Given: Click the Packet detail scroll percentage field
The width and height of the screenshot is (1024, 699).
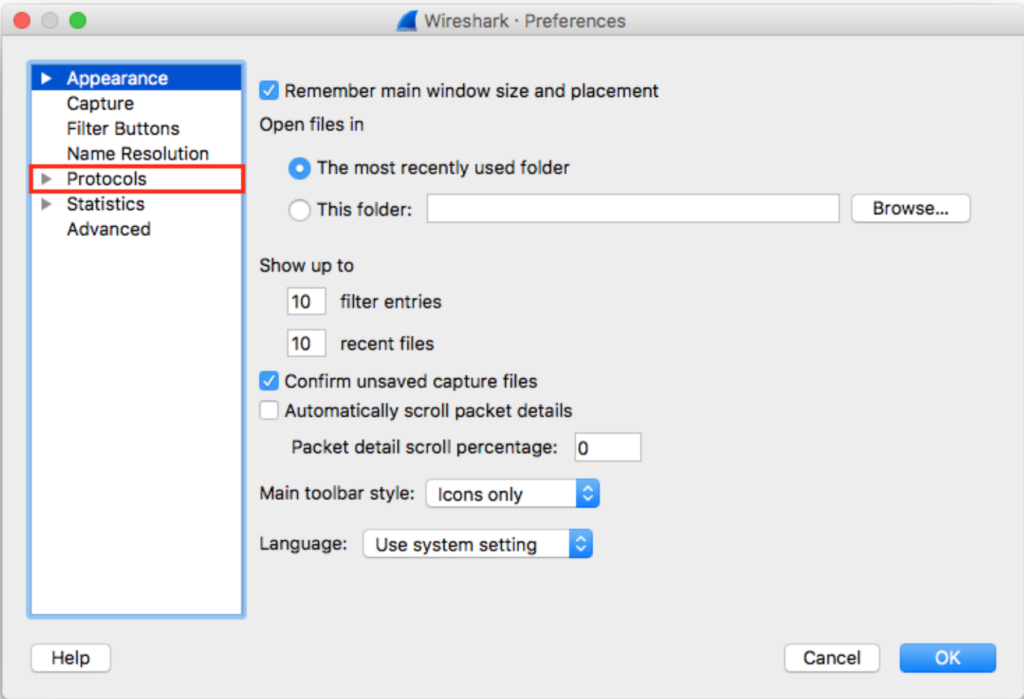Looking at the screenshot, I should 607,447.
